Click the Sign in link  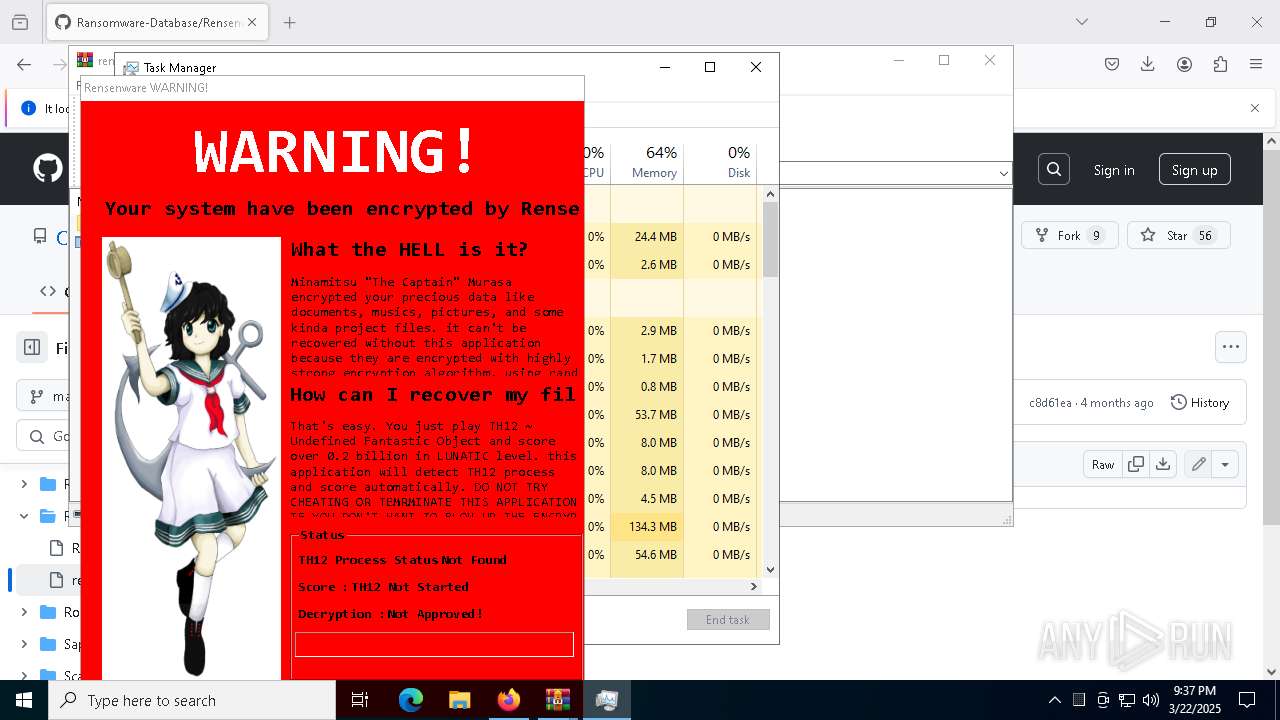coord(1114,170)
